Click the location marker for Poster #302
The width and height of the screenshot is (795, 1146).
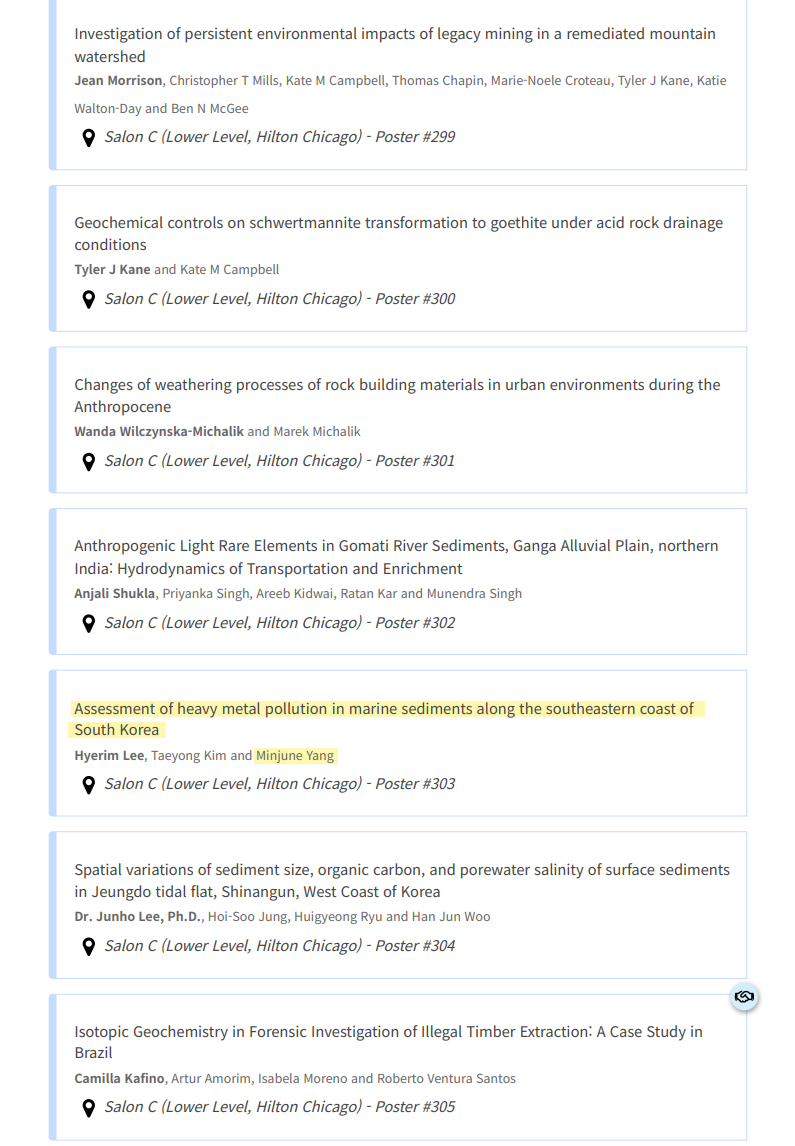point(88,623)
